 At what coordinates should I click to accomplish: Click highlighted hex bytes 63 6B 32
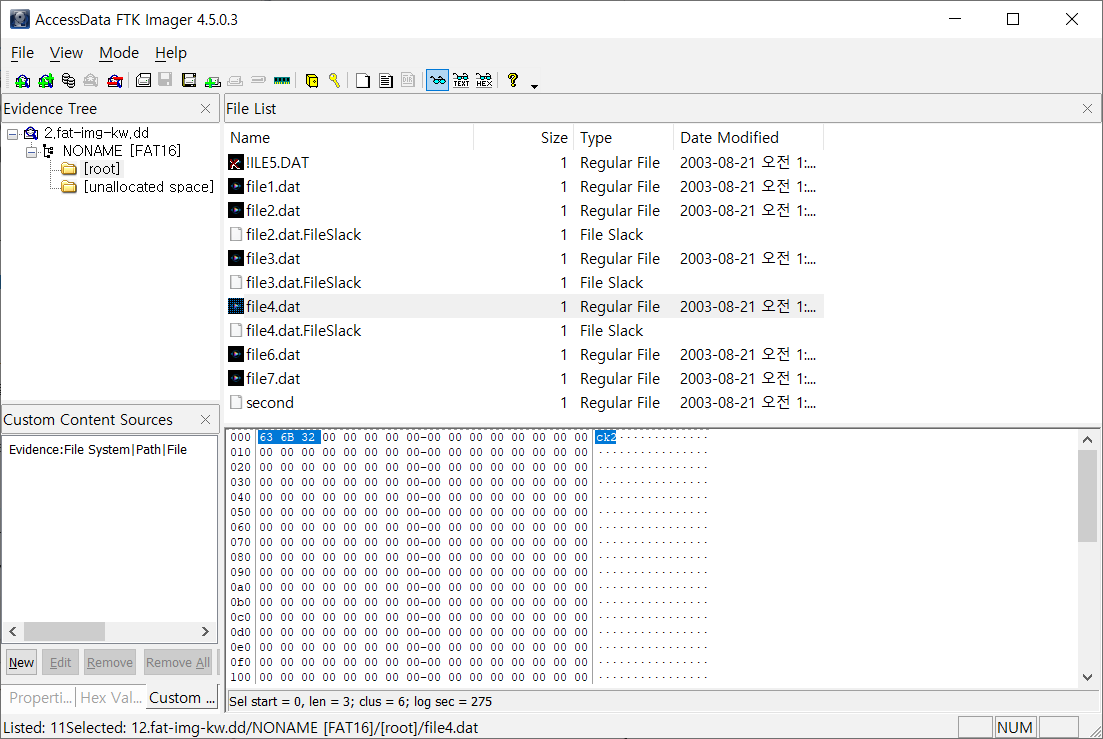(288, 437)
